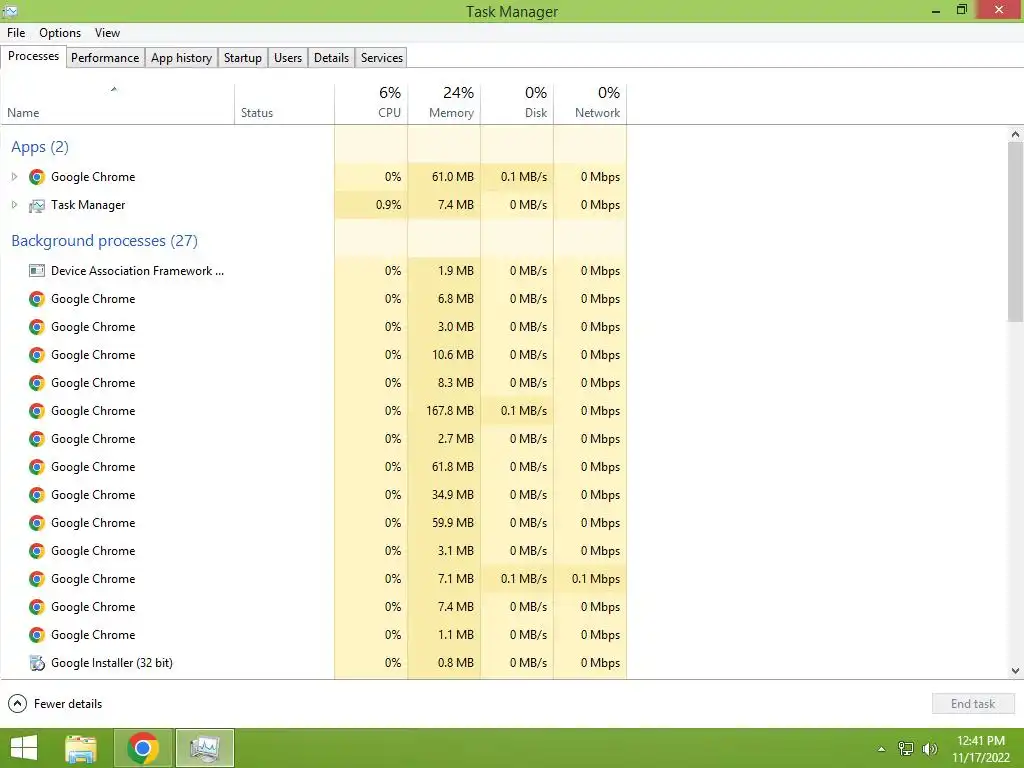The height and width of the screenshot is (768, 1024).
Task: Click the Chrome icon in the 59.9 MB row
Action: pyautogui.click(x=37, y=523)
